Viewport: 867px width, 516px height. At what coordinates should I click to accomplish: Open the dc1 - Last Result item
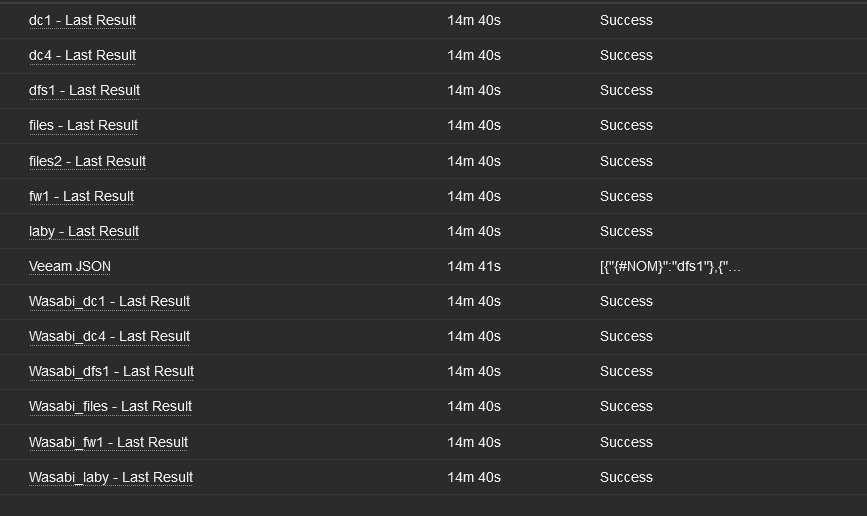pos(82,20)
